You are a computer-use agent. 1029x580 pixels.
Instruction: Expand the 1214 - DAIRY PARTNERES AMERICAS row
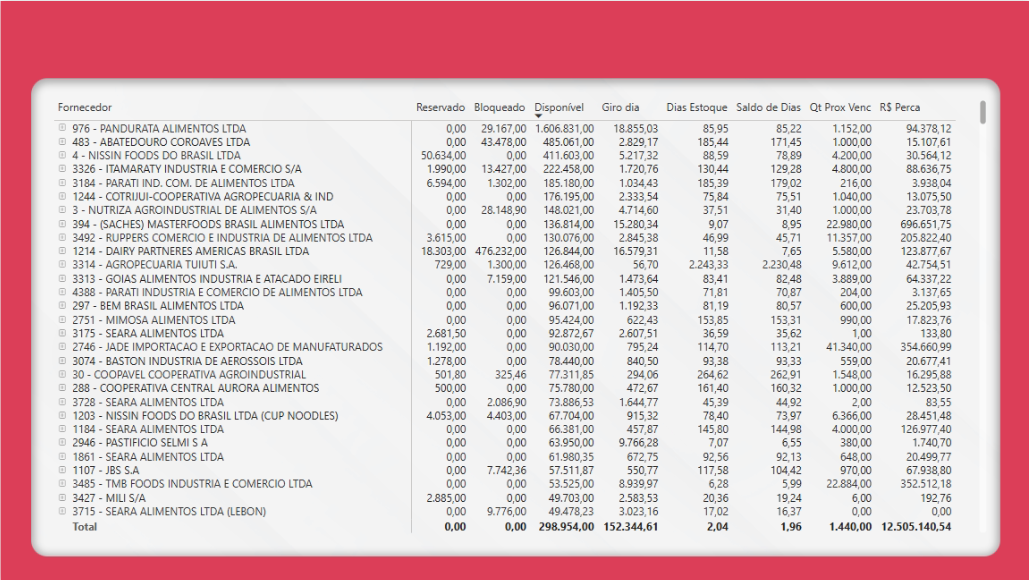tap(62, 251)
